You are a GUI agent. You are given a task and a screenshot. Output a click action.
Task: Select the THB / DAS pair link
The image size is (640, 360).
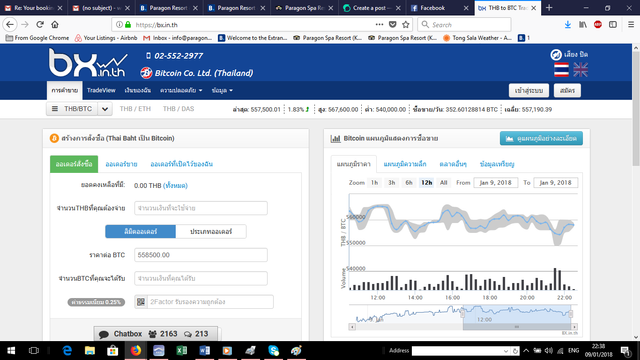click(178, 109)
